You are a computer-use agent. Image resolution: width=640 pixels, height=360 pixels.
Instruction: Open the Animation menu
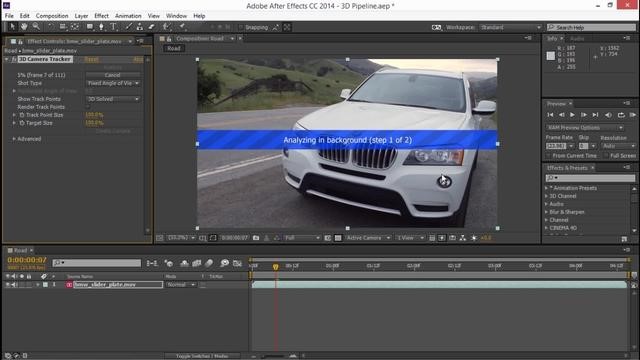128,16
